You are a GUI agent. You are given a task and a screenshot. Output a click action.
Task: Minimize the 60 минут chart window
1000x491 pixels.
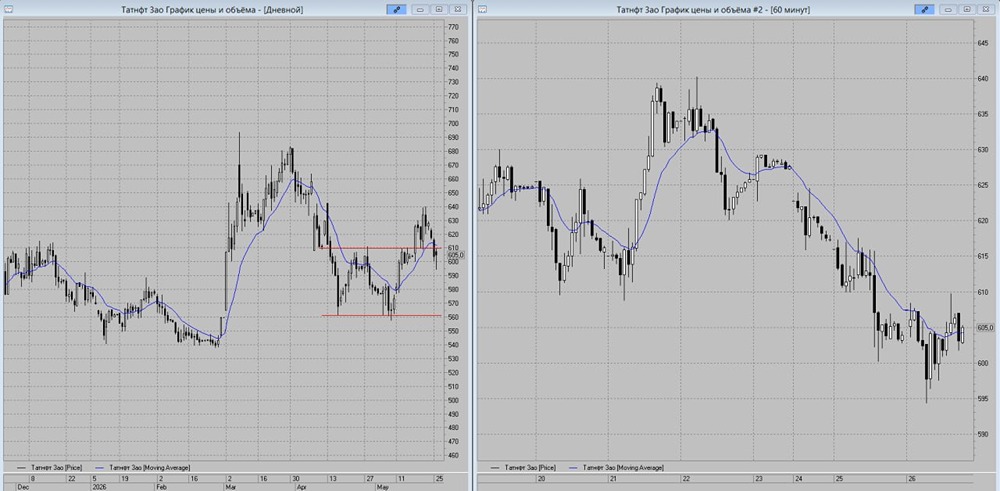click(x=950, y=10)
